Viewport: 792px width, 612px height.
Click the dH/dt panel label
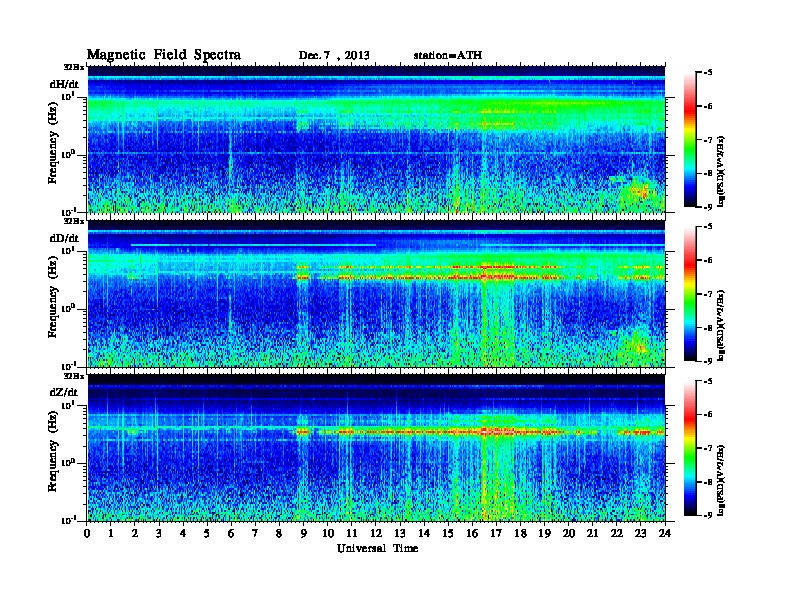pos(64,84)
